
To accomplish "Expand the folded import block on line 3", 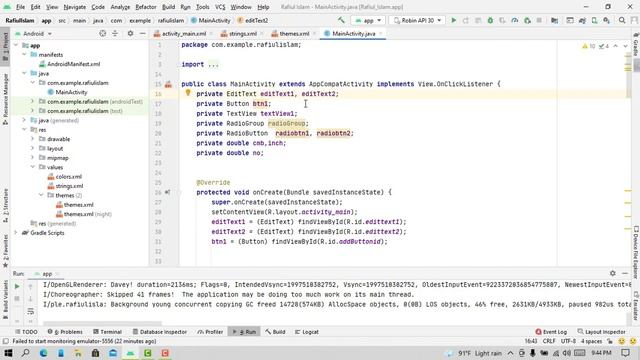I will (213, 64).
